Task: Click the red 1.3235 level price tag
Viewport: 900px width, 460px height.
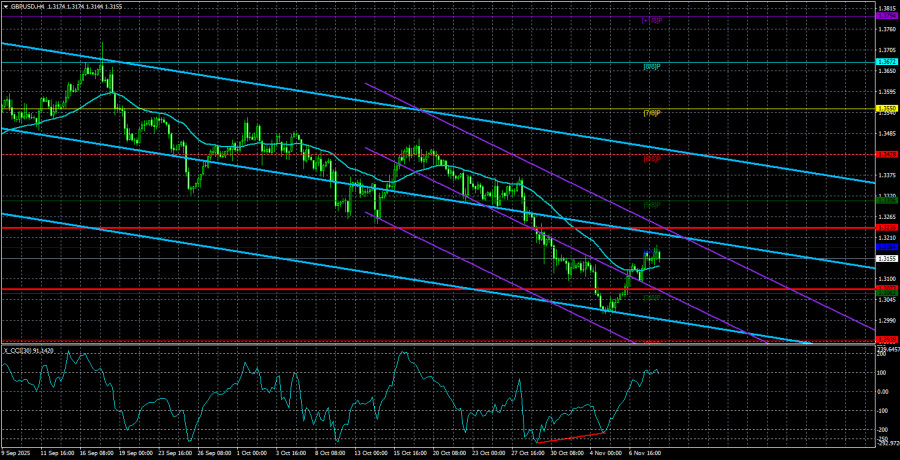Action: [x=886, y=228]
